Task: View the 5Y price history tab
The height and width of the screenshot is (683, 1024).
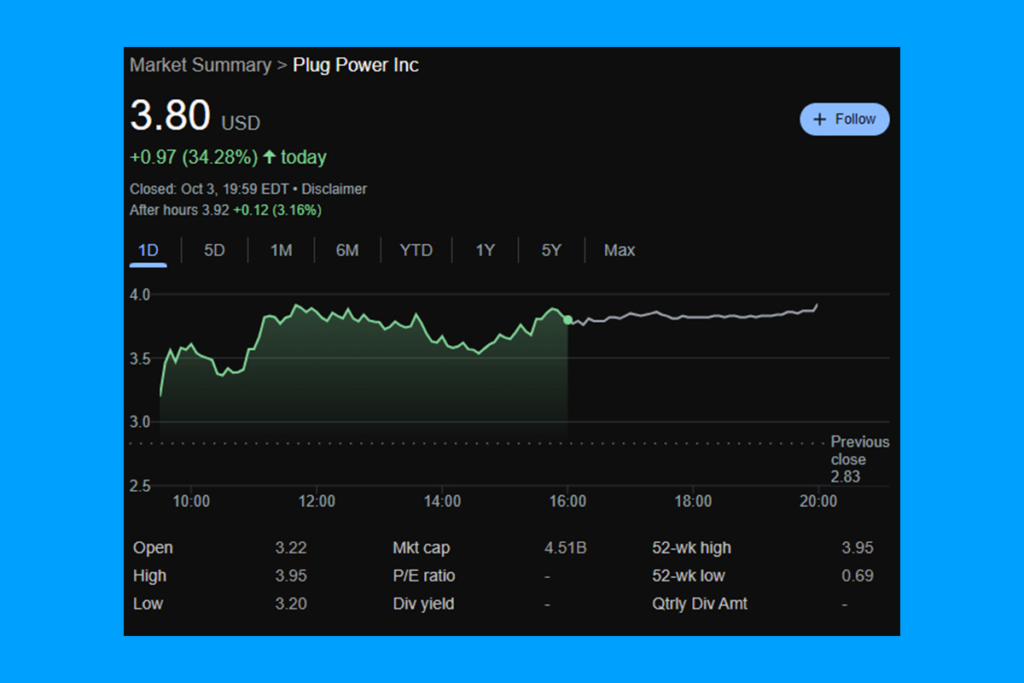Action: pos(551,250)
